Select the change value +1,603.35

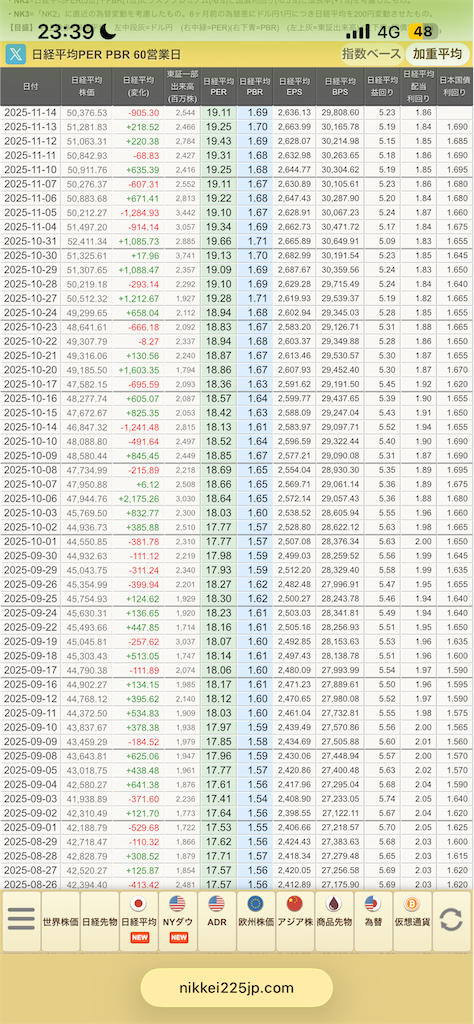tap(139, 369)
